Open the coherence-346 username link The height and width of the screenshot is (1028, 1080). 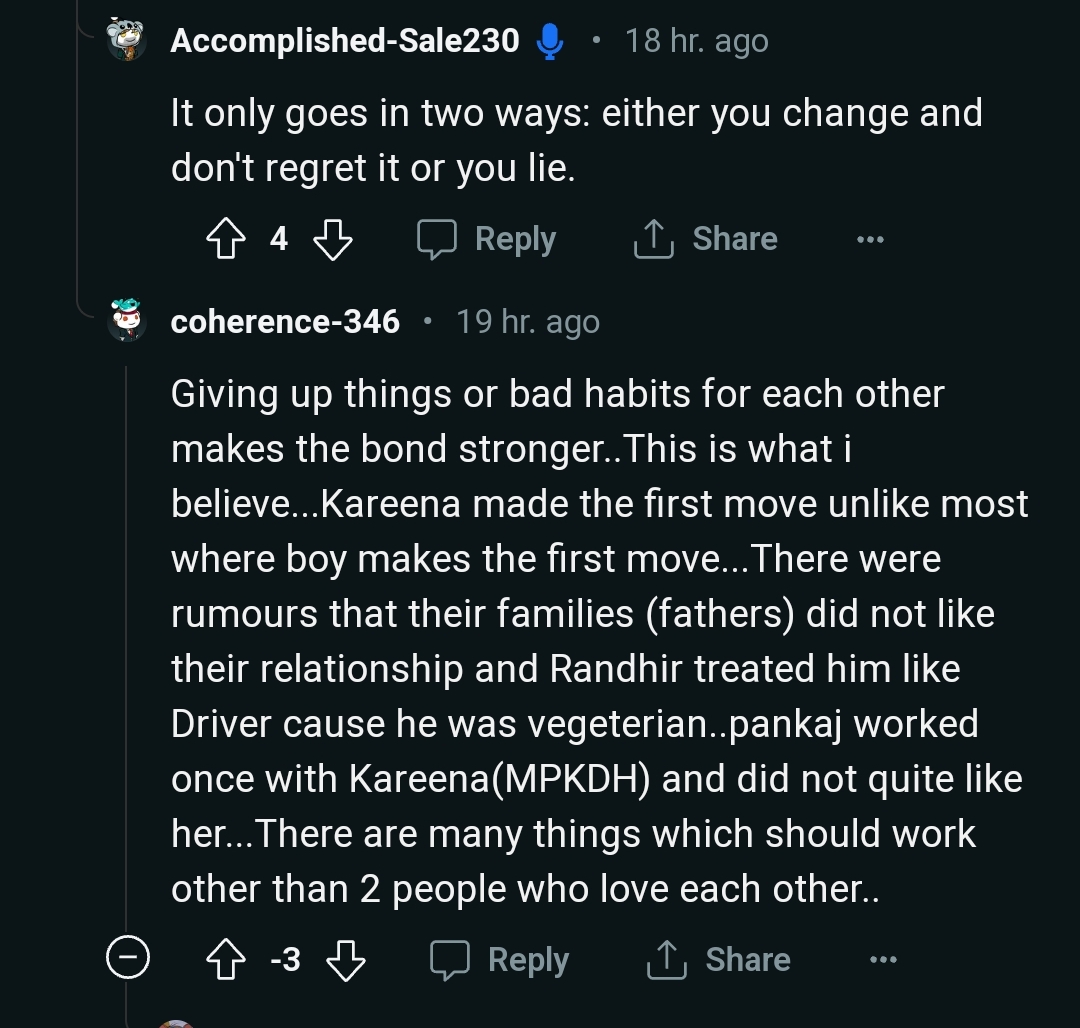click(x=285, y=322)
